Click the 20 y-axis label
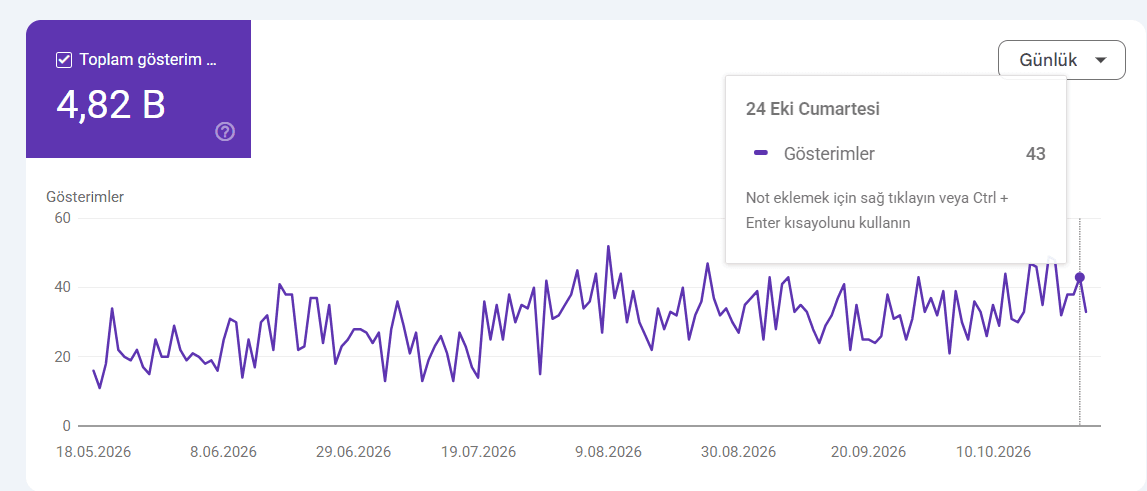The image size is (1147, 491). point(61,356)
